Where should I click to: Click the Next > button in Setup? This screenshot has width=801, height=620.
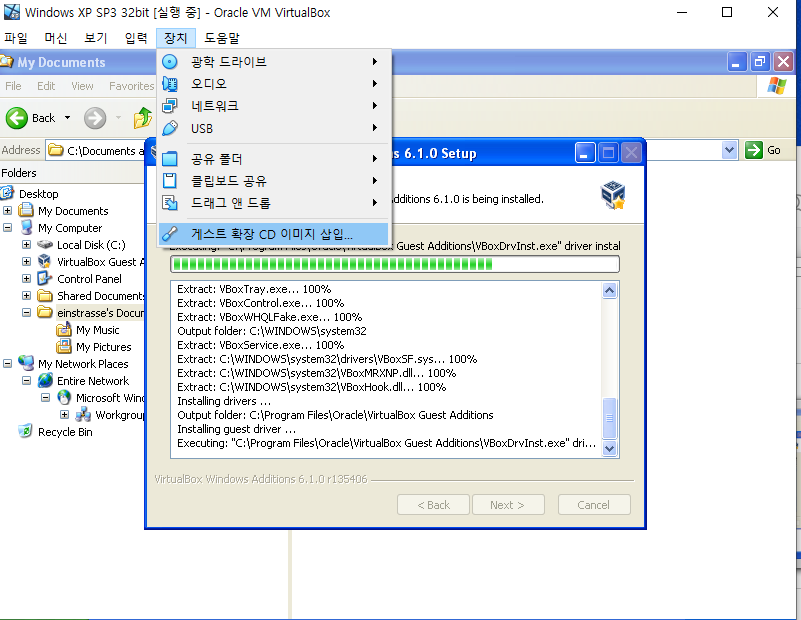[x=508, y=505]
